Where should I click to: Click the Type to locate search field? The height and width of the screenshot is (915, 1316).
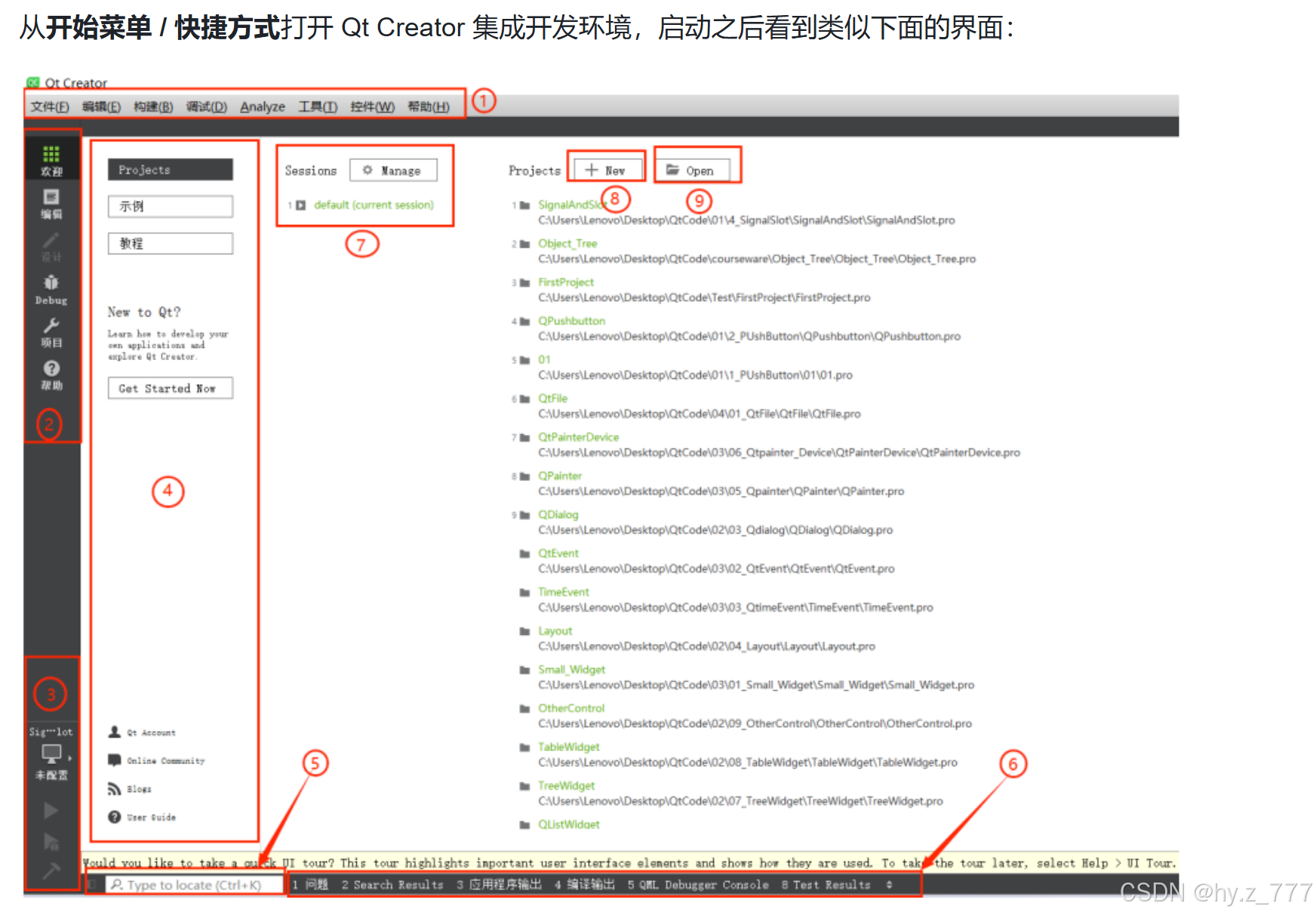194,885
